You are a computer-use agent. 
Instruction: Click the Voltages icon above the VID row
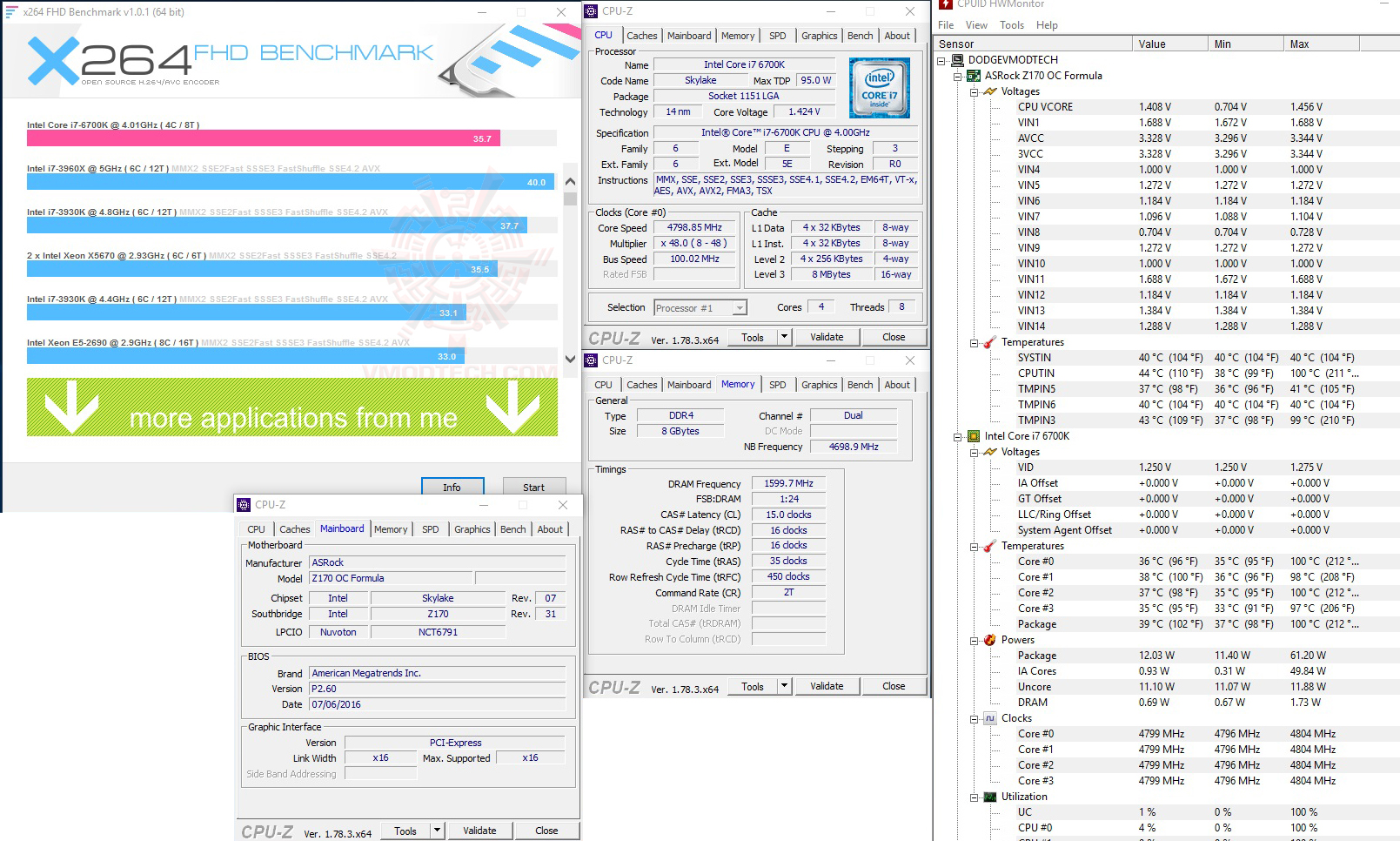click(990, 452)
